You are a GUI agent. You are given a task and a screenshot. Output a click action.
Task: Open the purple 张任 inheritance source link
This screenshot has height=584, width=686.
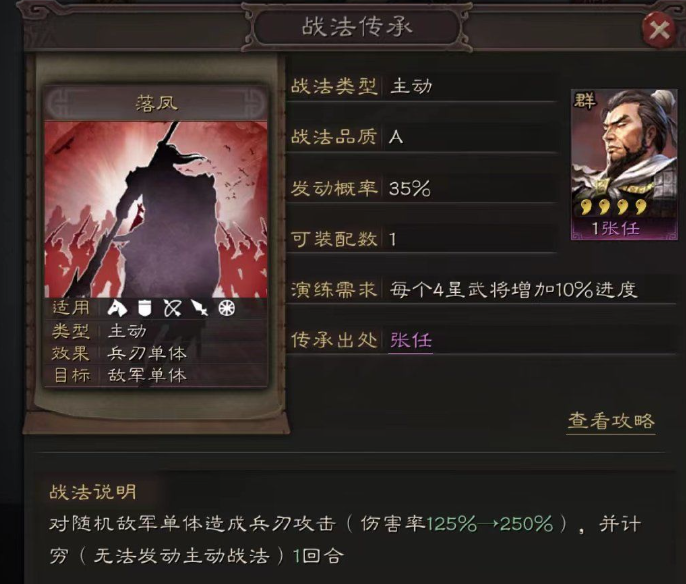[x=410, y=340]
